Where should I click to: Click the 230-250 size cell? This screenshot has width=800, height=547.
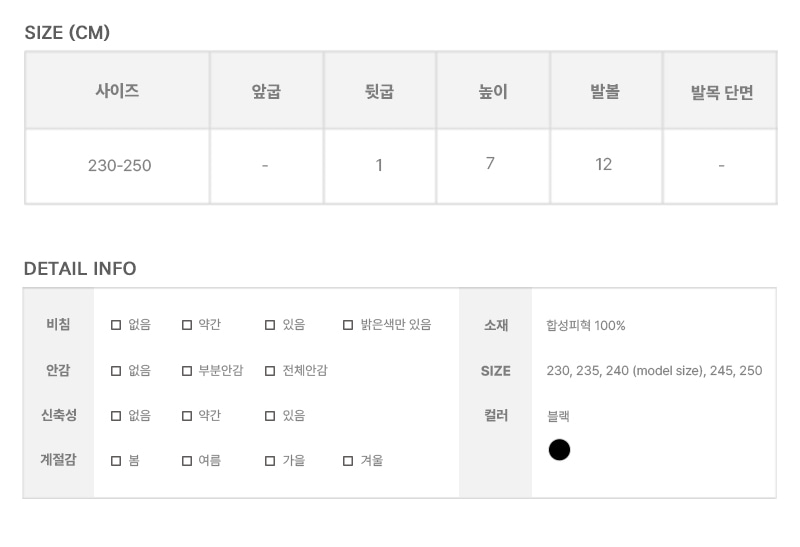(117, 166)
